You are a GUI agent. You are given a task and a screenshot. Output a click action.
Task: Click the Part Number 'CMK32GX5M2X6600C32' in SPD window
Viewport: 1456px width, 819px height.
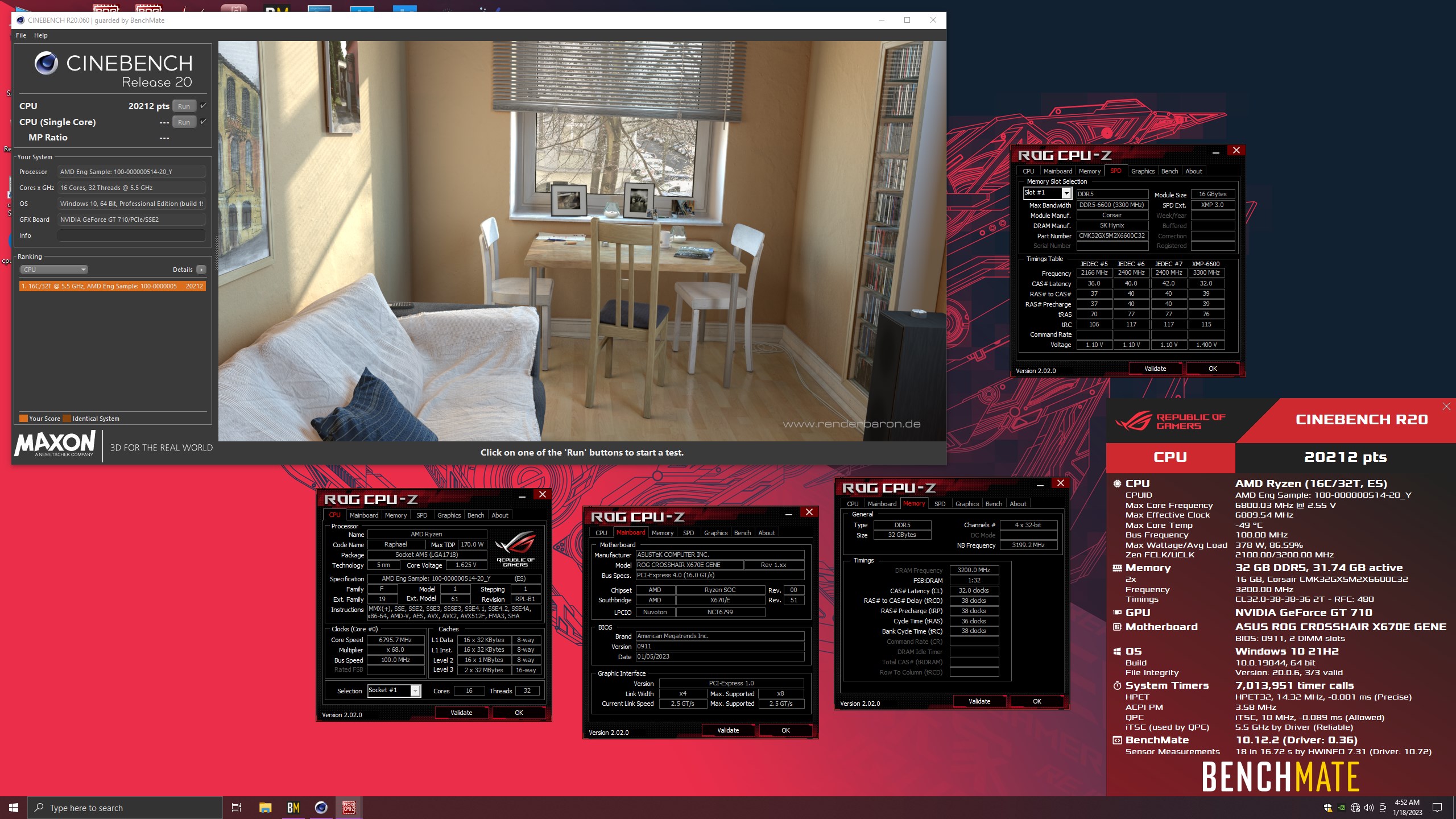pyautogui.click(x=1112, y=235)
